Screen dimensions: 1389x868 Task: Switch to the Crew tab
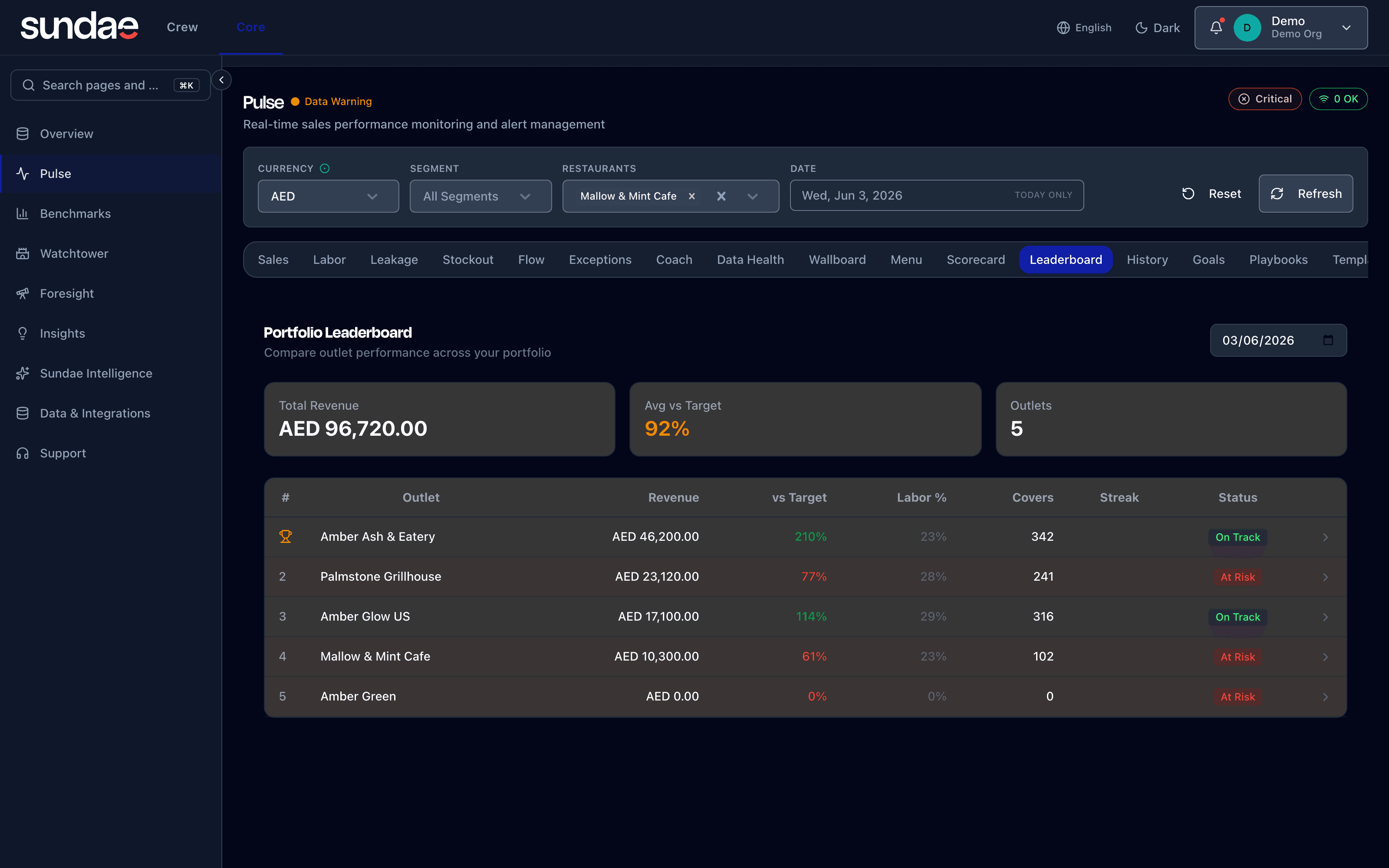[182, 27]
